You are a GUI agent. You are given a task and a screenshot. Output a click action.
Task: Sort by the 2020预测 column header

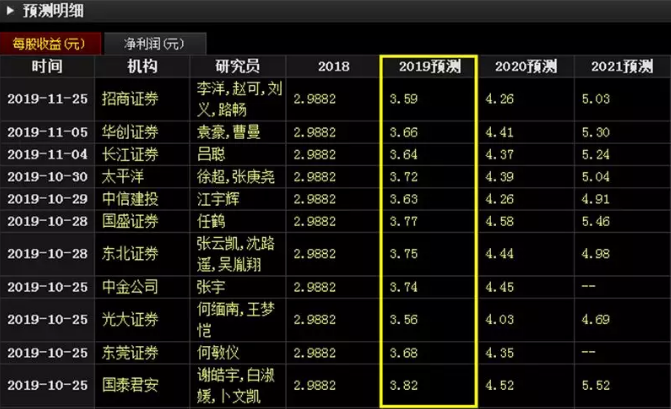point(526,66)
